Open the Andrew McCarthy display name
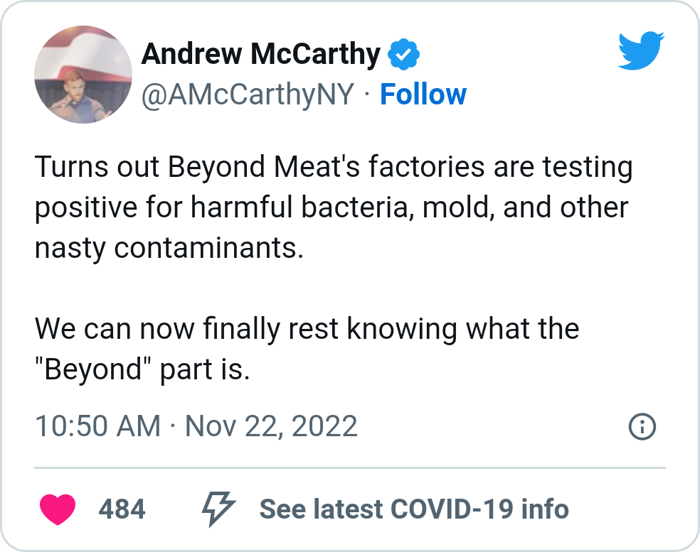The height and width of the screenshot is (552, 700). [261, 54]
